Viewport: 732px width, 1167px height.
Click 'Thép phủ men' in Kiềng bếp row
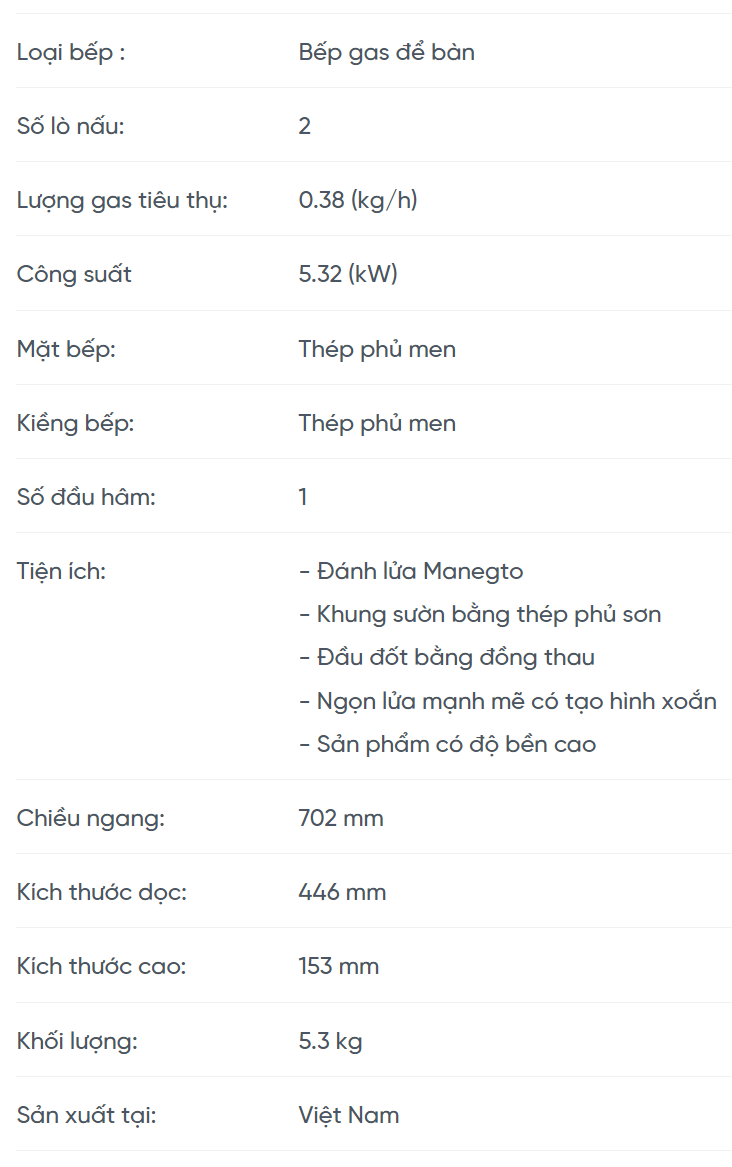(x=377, y=423)
